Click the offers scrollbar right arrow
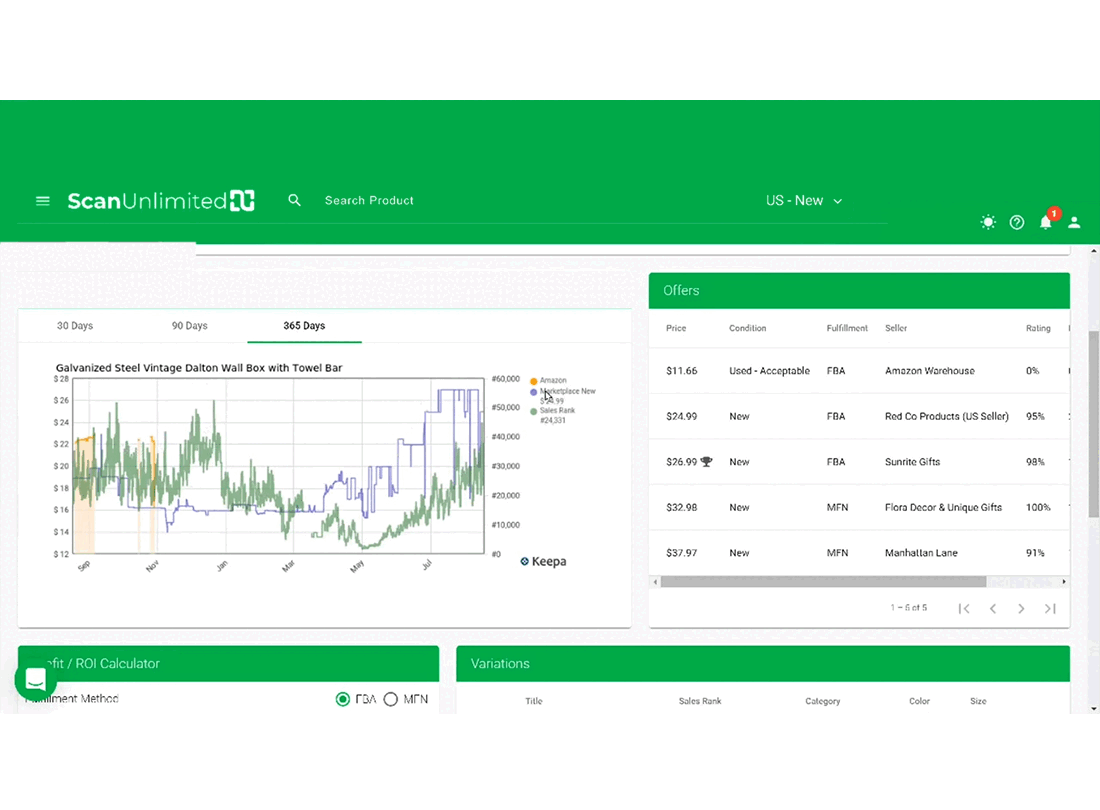1100x810 pixels. pyautogui.click(x=1064, y=581)
